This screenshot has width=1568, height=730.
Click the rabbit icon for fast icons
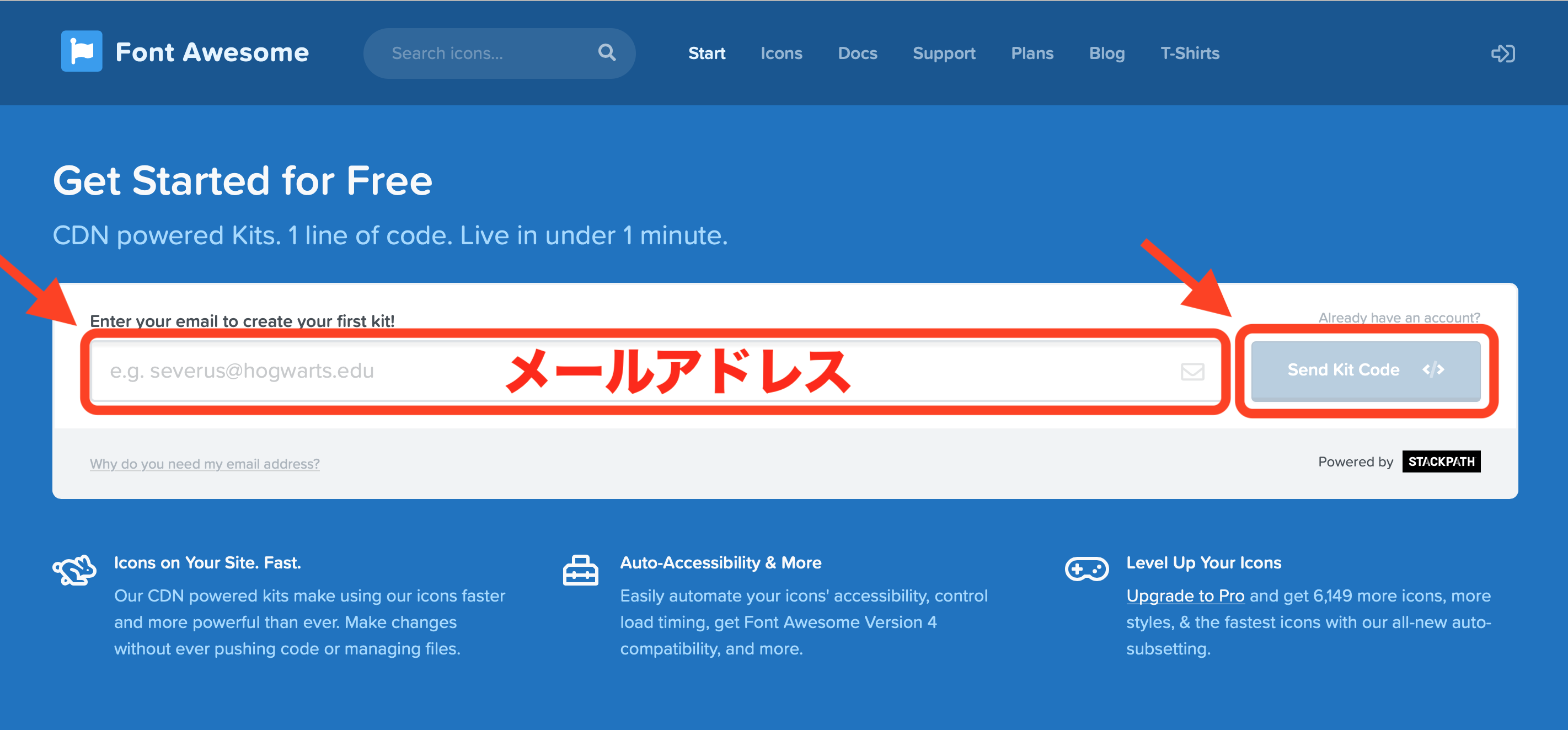pos(74,570)
